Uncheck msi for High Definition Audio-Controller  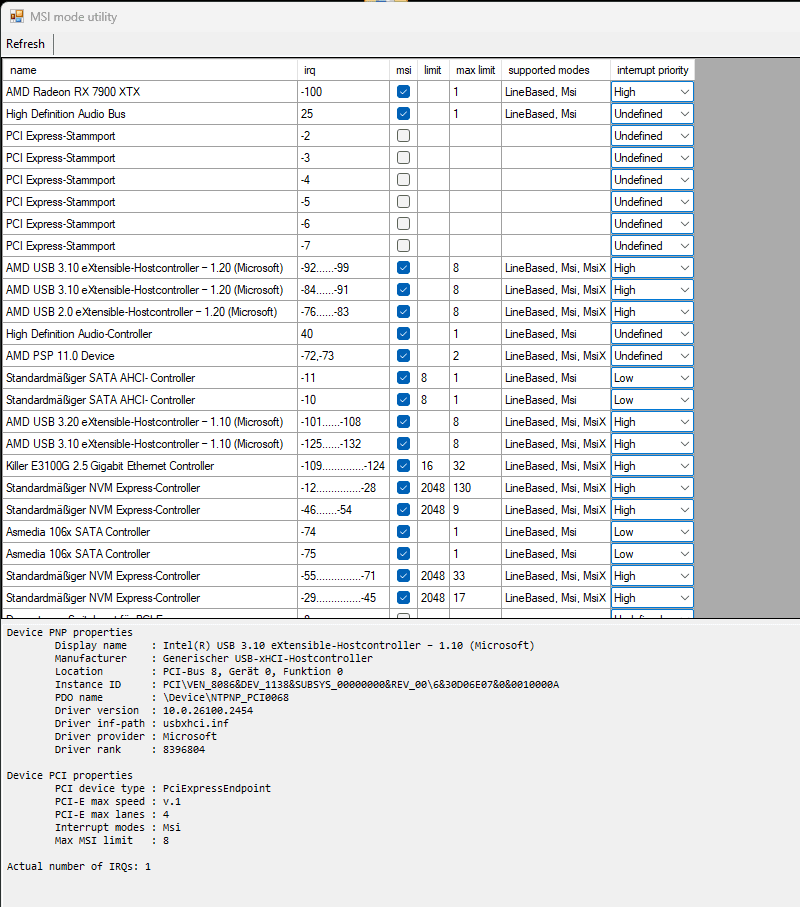(404, 333)
